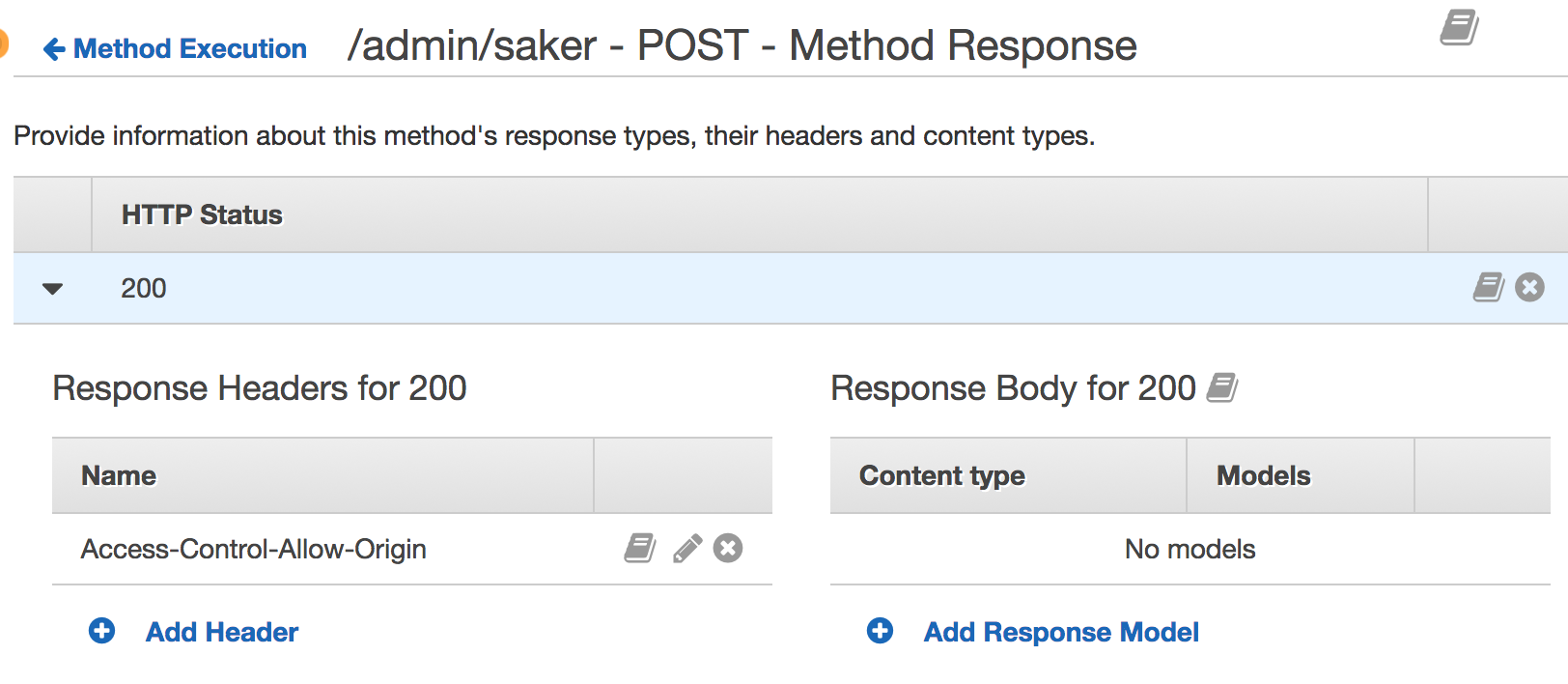Remove the Access-Control-Allow-Origin header
1568x684 pixels.
click(x=728, y=548)
